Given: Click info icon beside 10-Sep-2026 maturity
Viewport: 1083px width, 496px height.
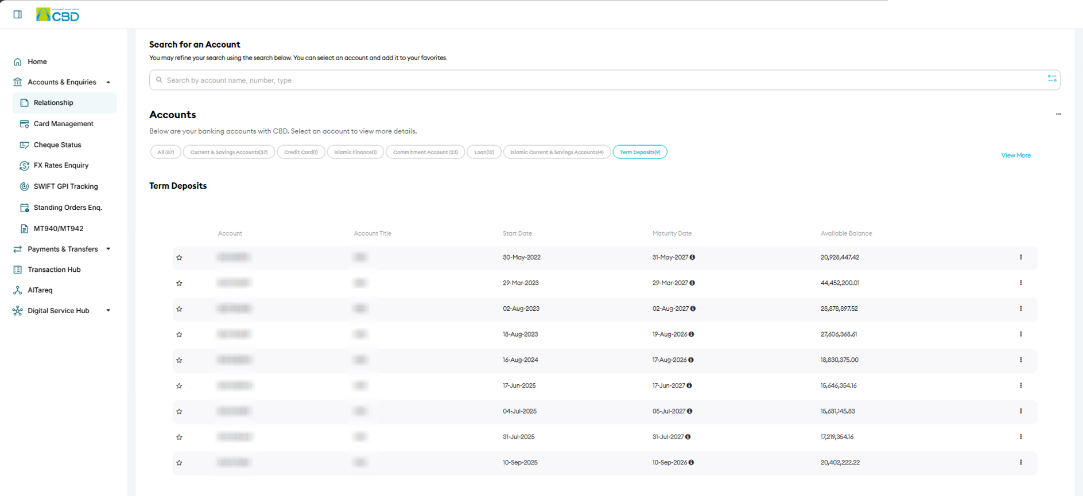Looking at the screenshot, I should point(691,462).
